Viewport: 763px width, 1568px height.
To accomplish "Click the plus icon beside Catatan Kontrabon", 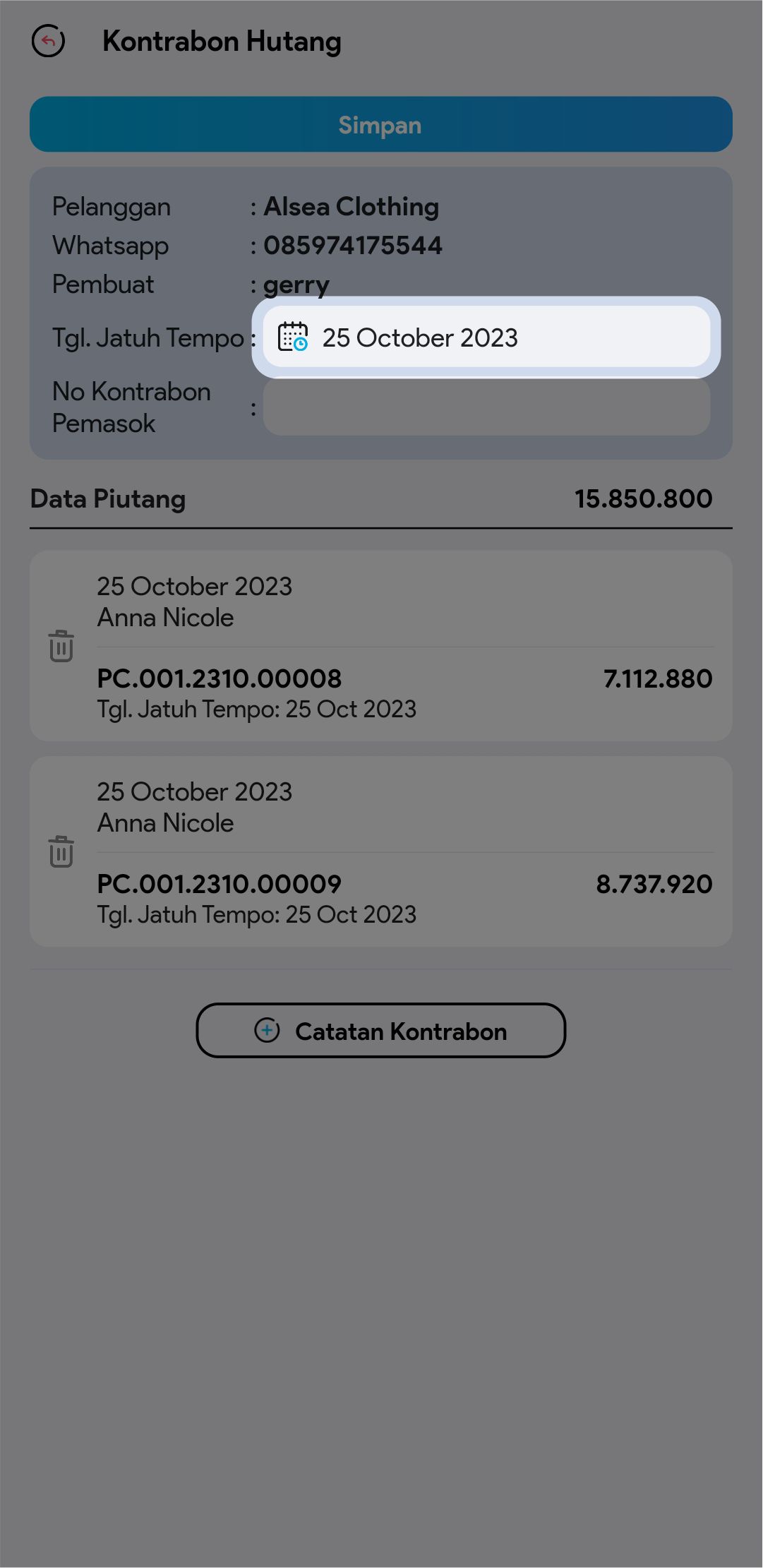I will coord(267,1031).
